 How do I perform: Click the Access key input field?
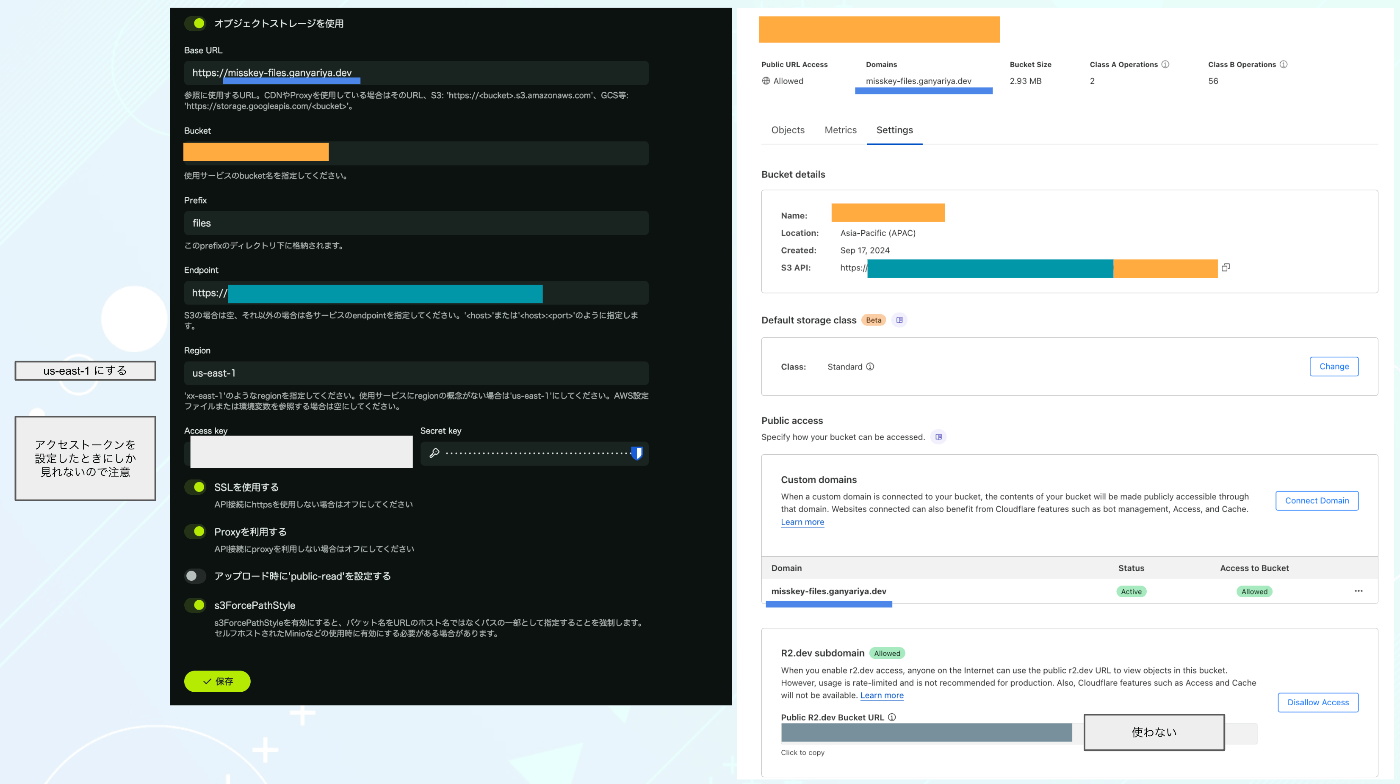coord(298,452)
